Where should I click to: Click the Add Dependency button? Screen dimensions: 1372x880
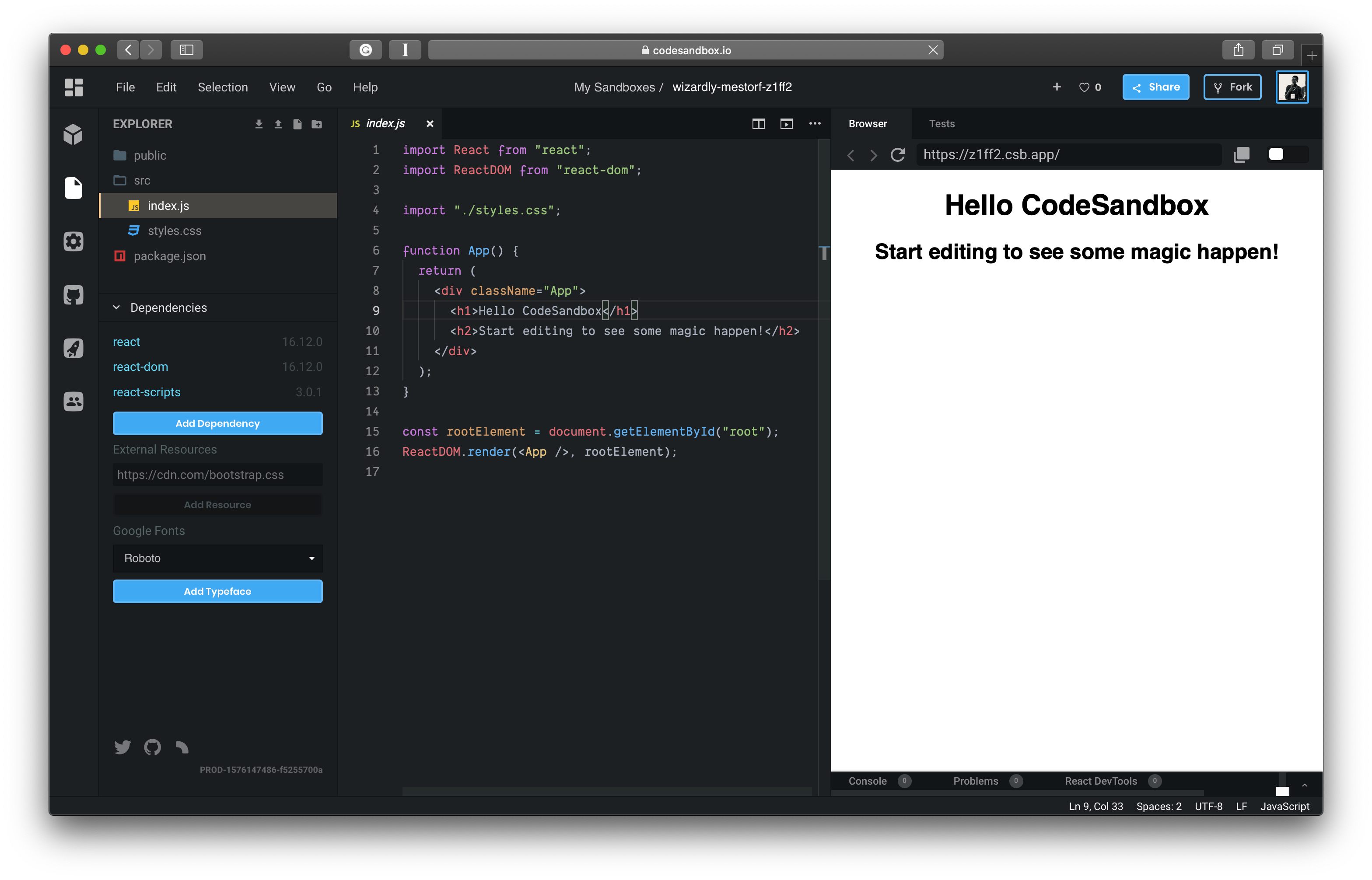click(x=217, y=423)
